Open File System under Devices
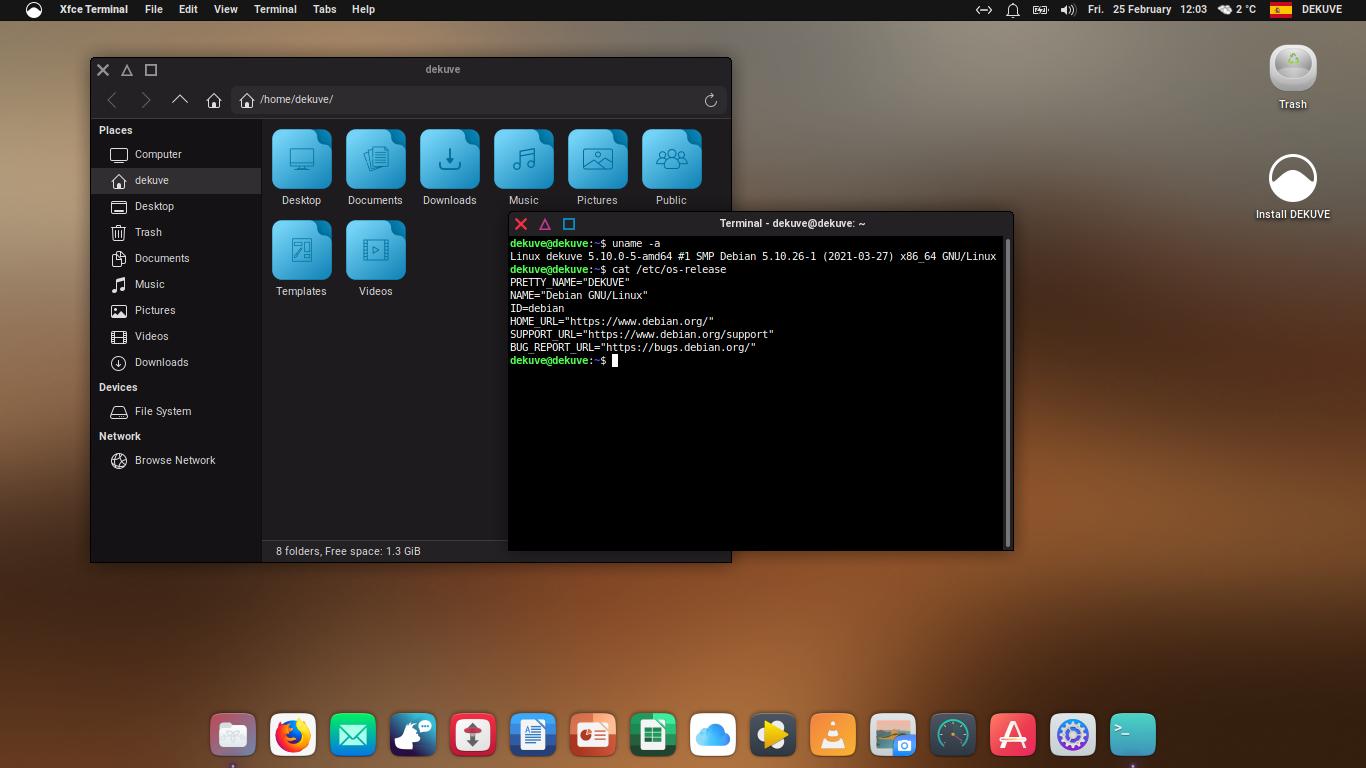 176,411
